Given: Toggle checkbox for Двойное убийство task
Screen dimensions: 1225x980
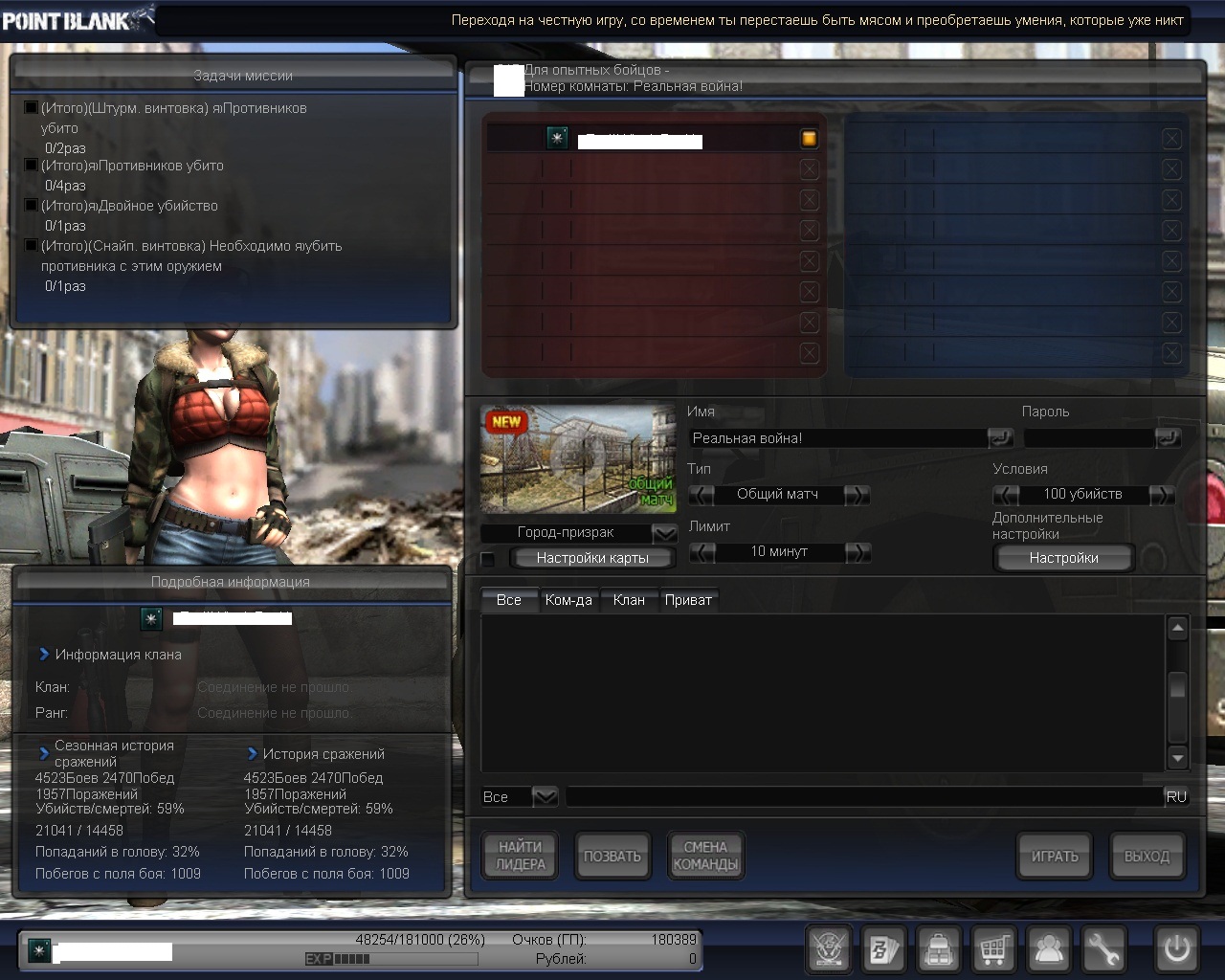Looking at the screenshot, I should click(x=31, y=206).
